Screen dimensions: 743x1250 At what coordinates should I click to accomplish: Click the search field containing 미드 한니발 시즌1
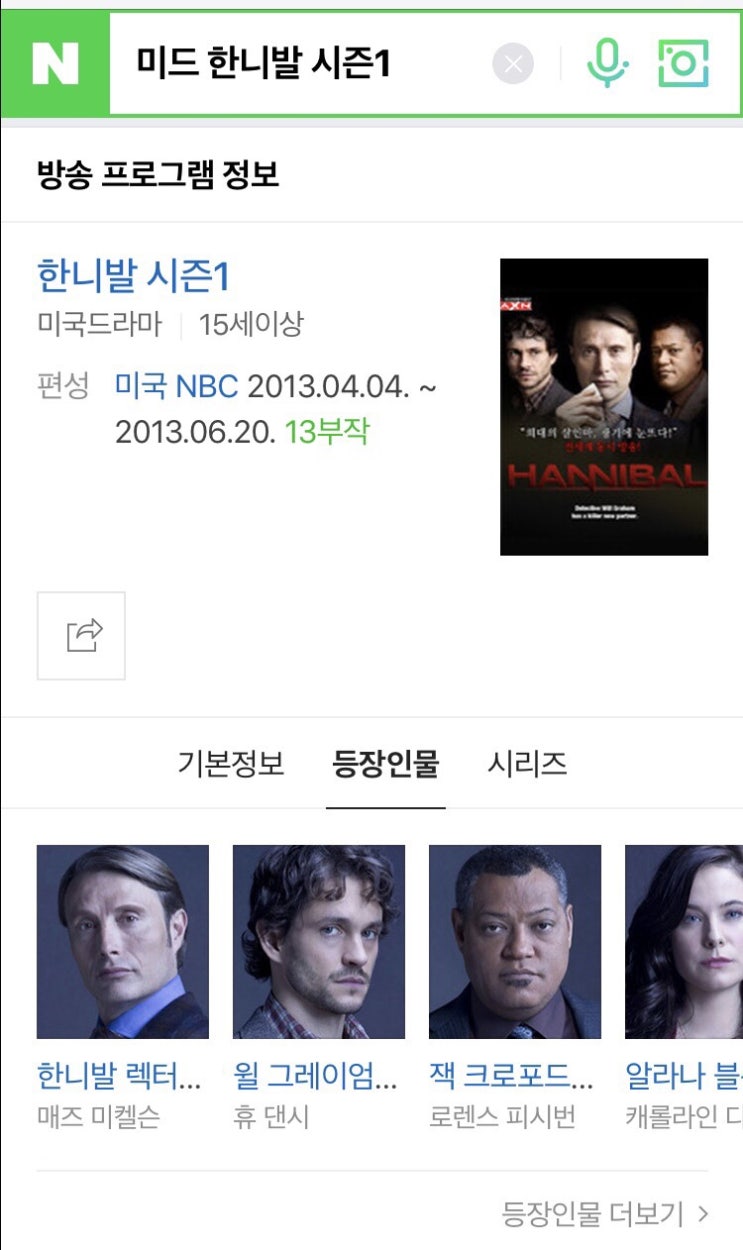pos(300,65)
